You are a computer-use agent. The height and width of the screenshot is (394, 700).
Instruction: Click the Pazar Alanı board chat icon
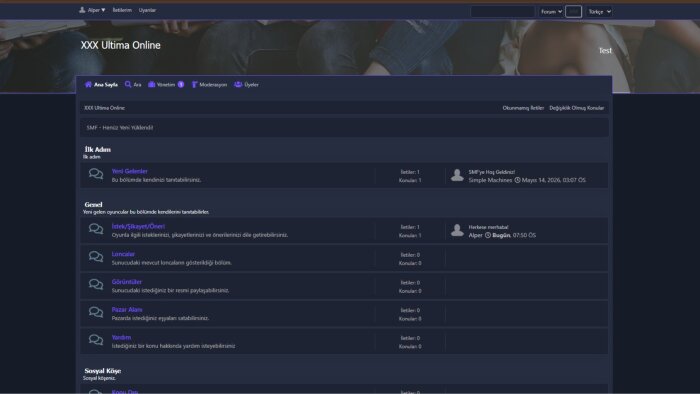(x=96, y=312)
